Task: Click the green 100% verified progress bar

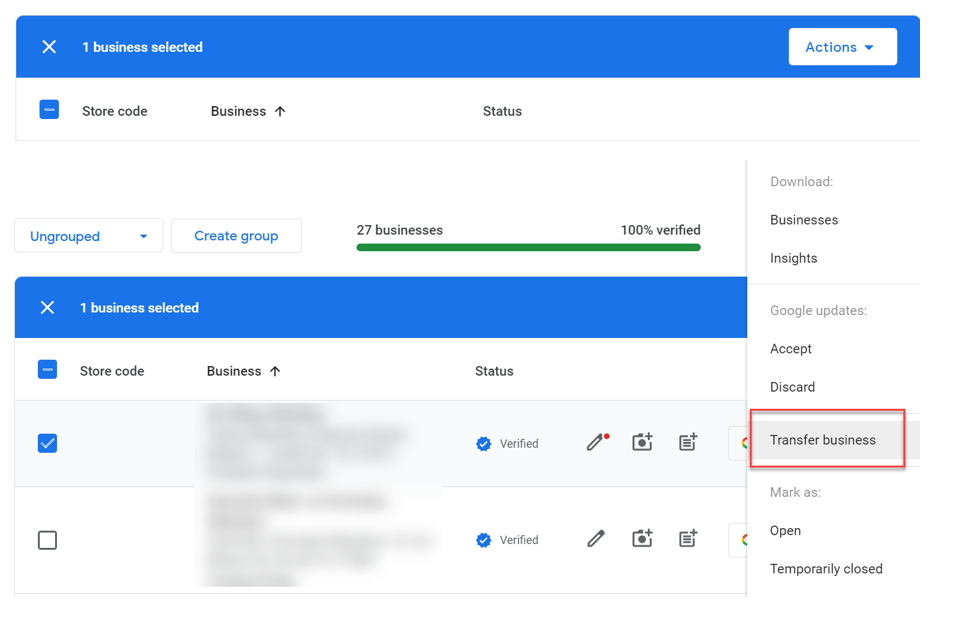Action: coord(528,246)
